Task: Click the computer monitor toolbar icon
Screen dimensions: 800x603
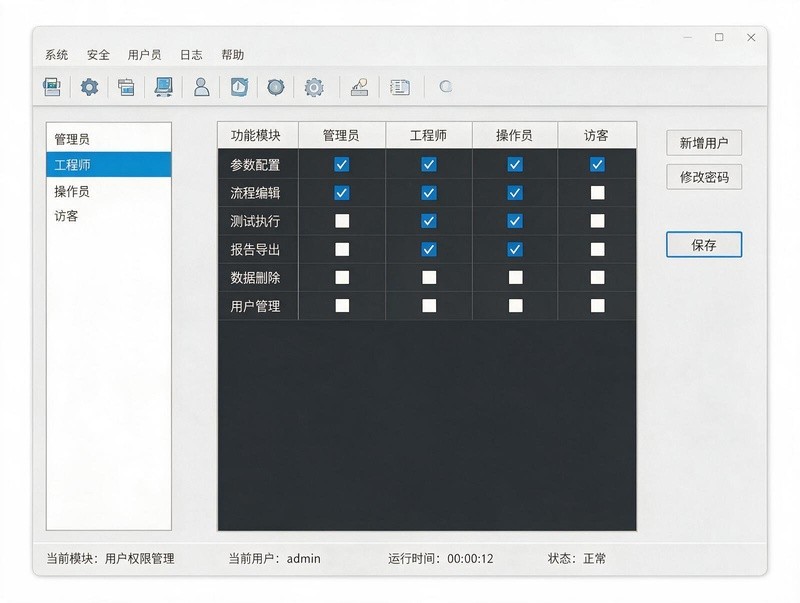Action: click(x=163, y=87)
